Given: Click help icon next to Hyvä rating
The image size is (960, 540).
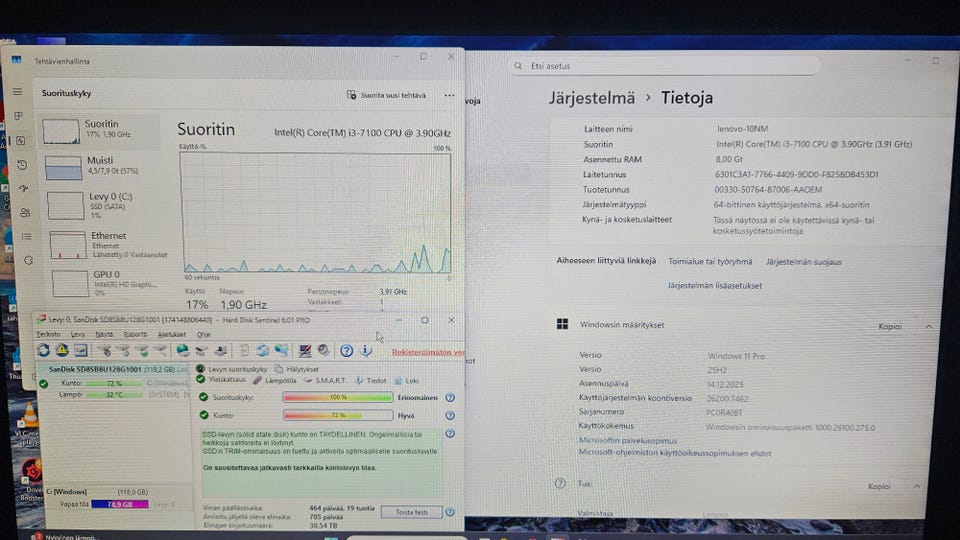Looking at the screenshot, I should click(450, 415).
